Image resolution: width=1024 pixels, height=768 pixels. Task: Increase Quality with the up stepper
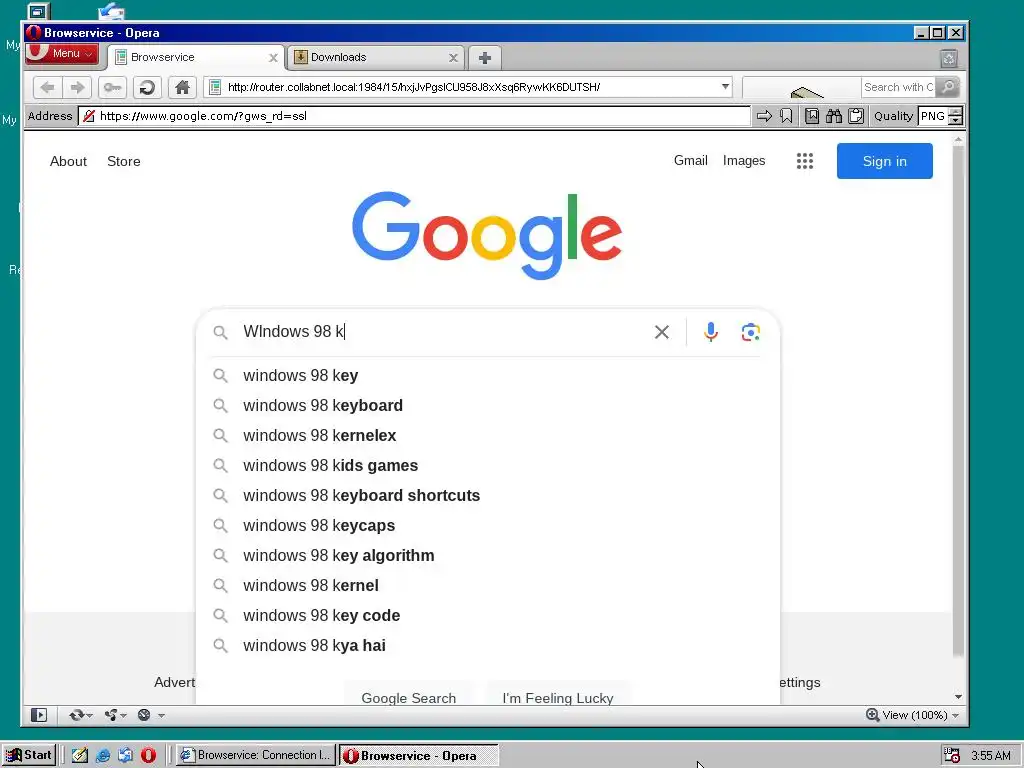point(955,112)
